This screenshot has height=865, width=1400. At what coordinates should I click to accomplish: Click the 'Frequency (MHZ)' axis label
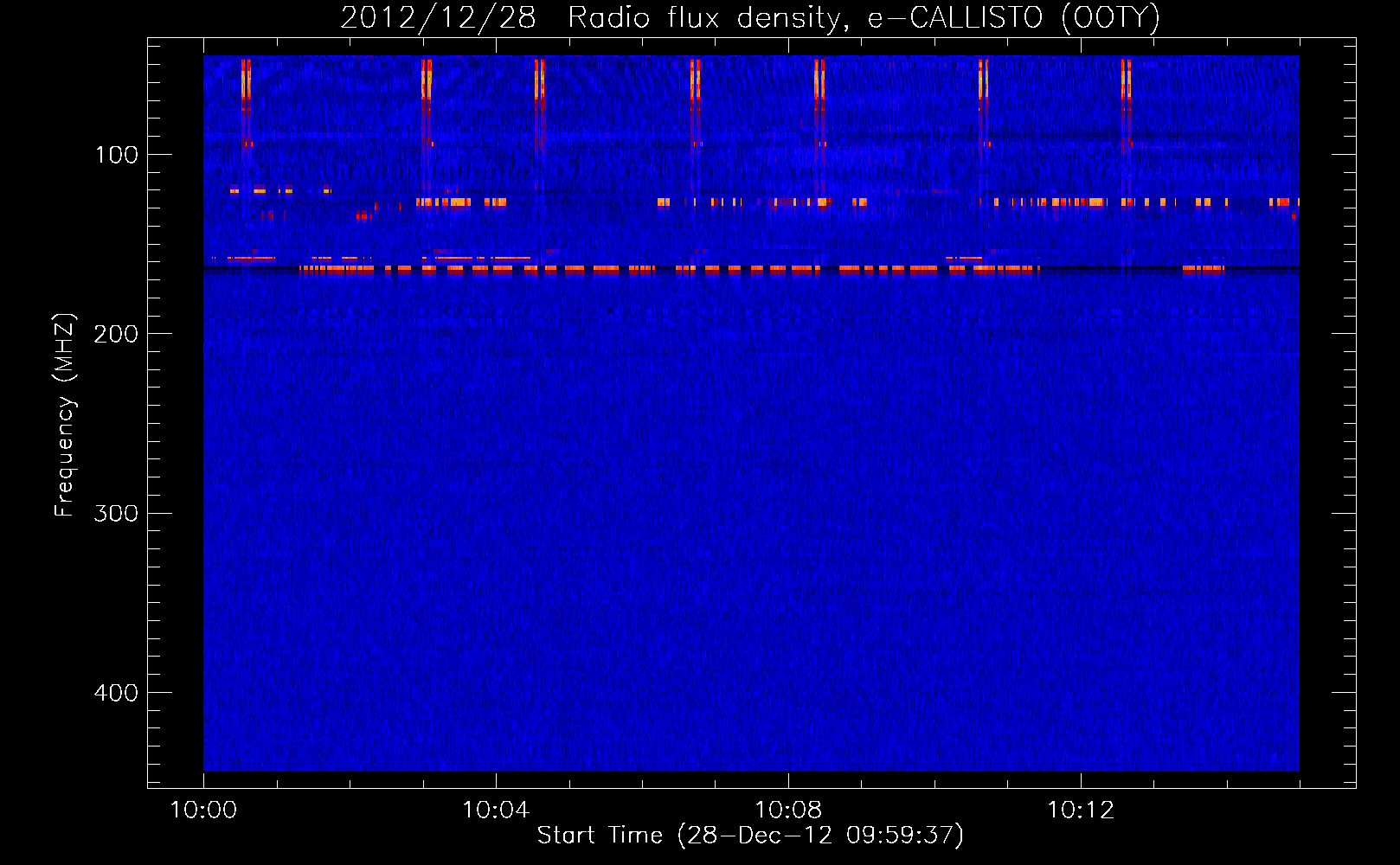66,415
